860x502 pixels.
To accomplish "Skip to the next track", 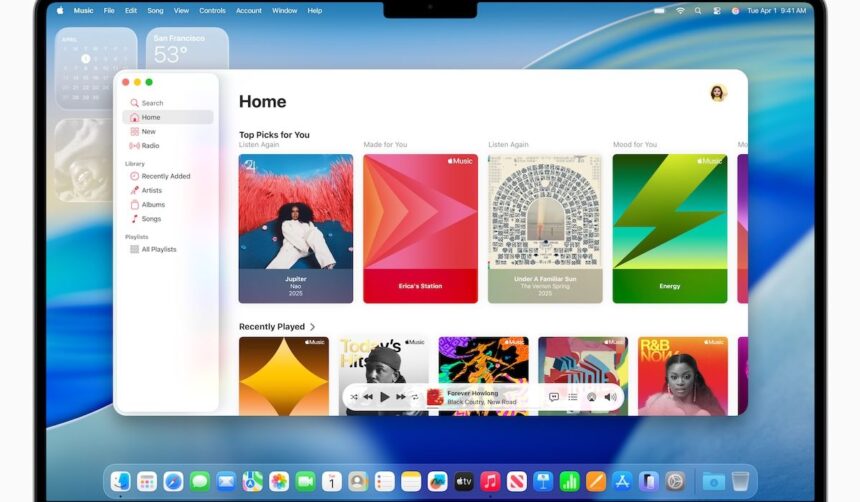I will click(x=401, y=397).
